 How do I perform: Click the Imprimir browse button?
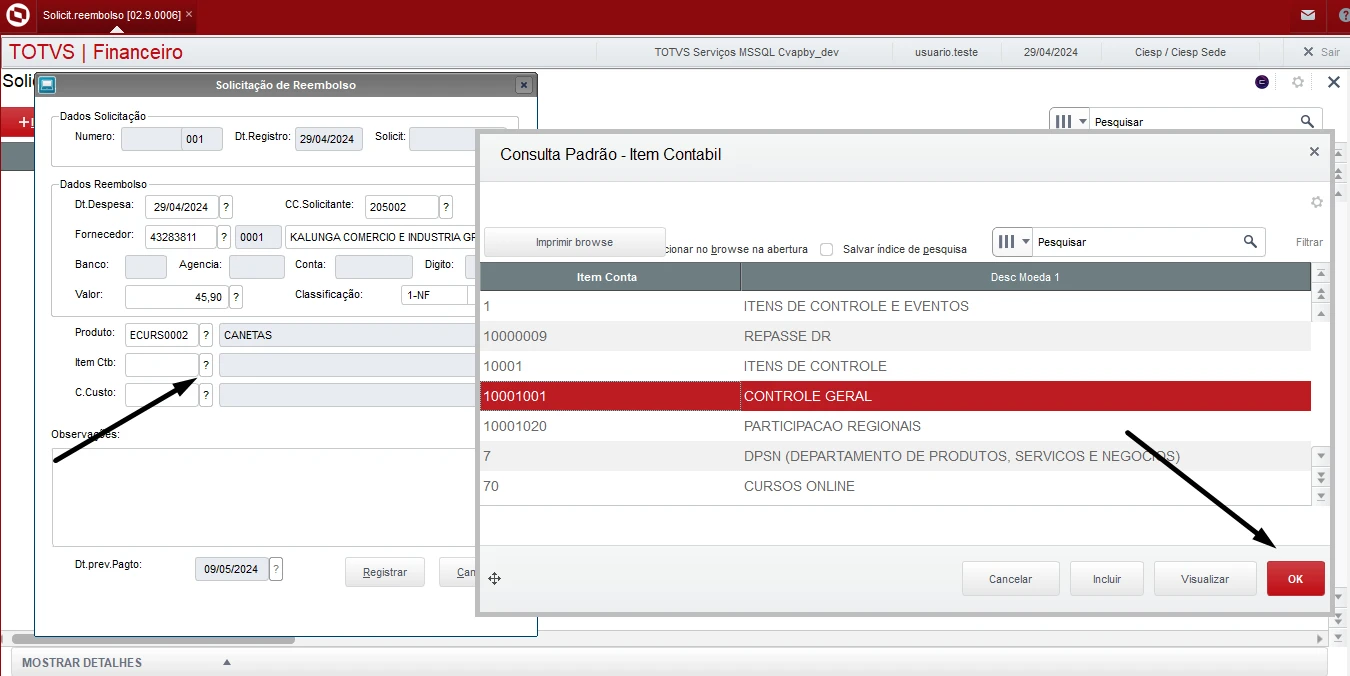coord(574,242)
